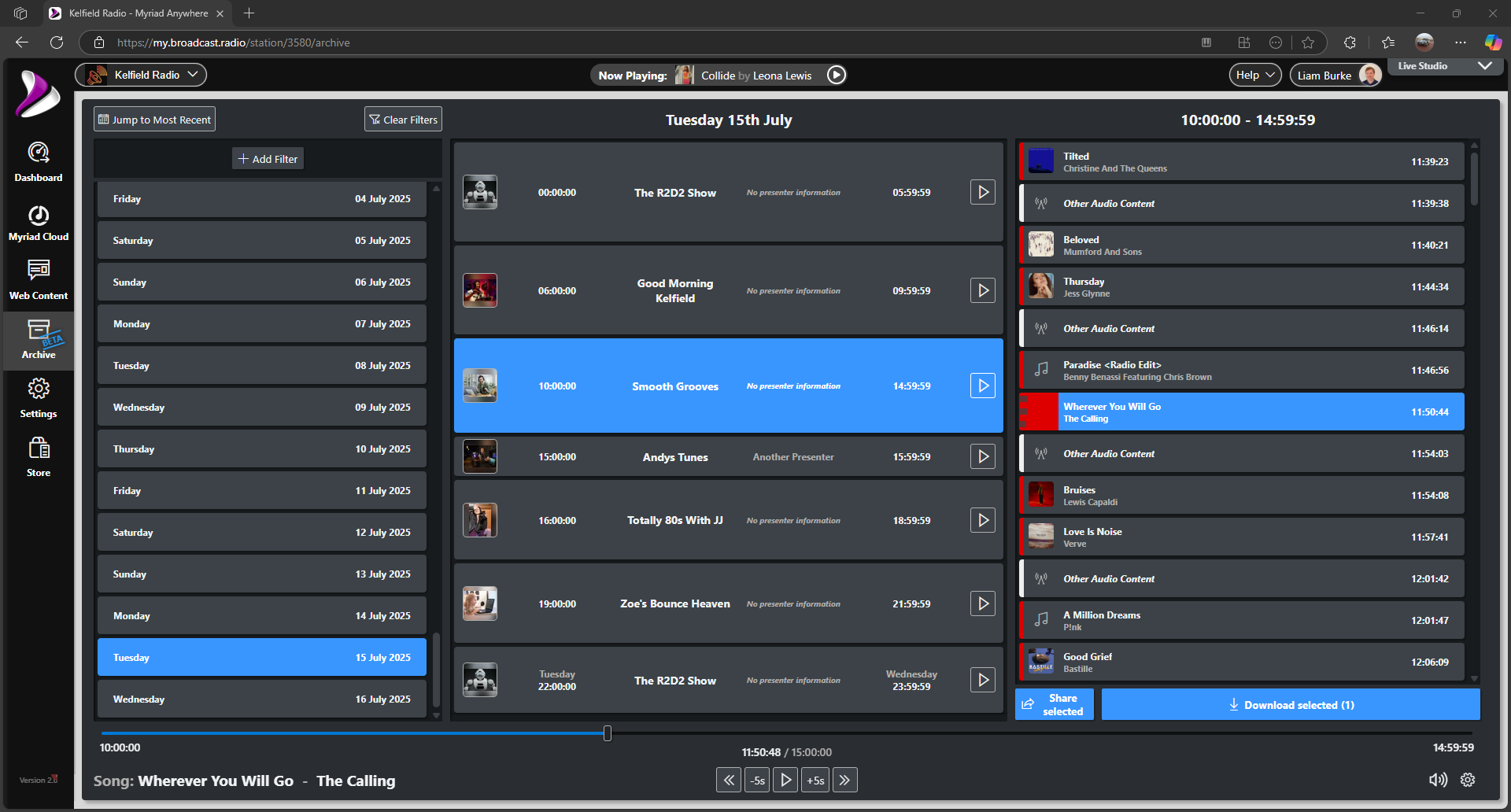Expand the Kelfield Radio station dropdown
This screenshot has width=1511, height=812.
[x=141, y=75]
